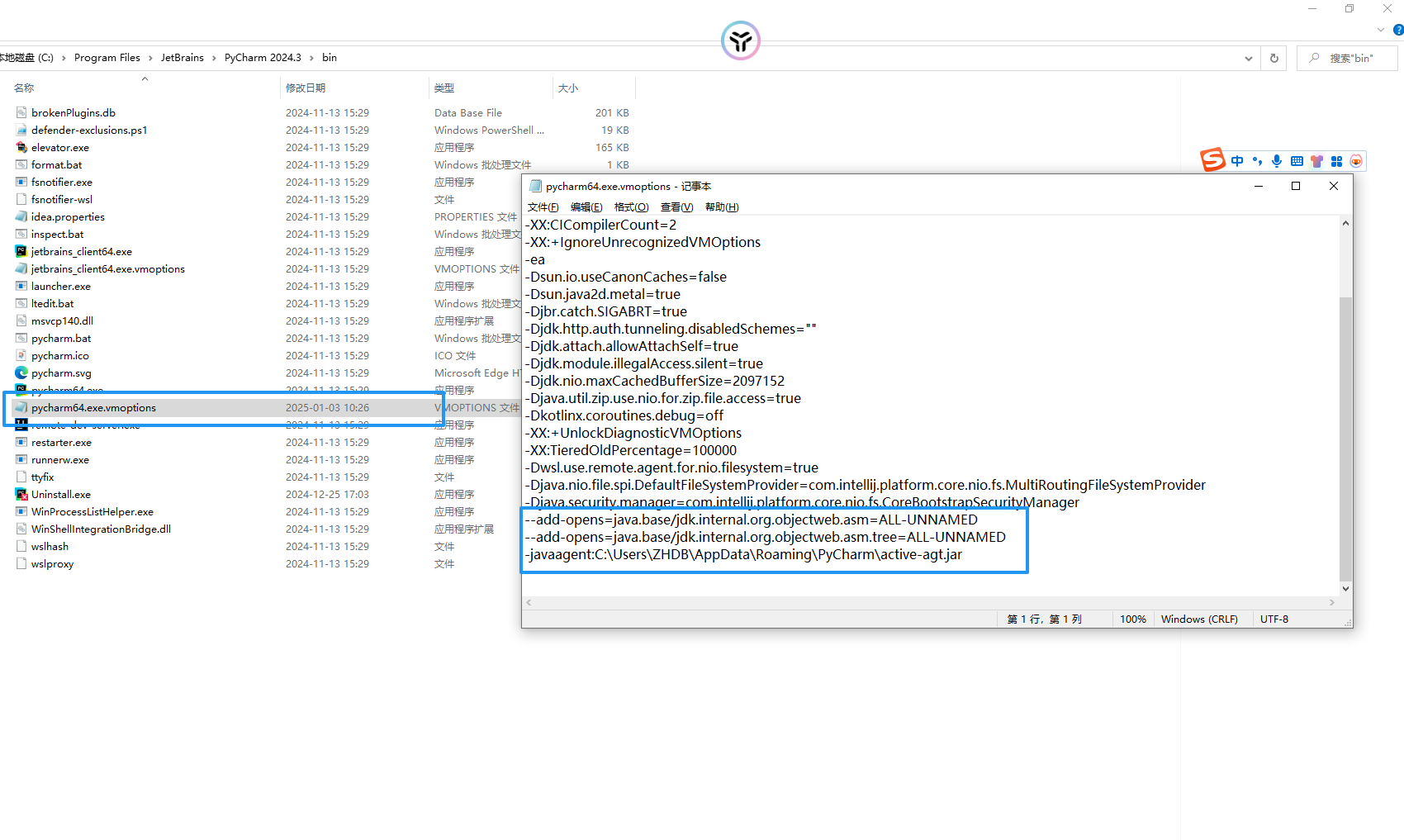1404x840 pixels.
Task: Select runnerw.exe file name
Action: (60, 459)
